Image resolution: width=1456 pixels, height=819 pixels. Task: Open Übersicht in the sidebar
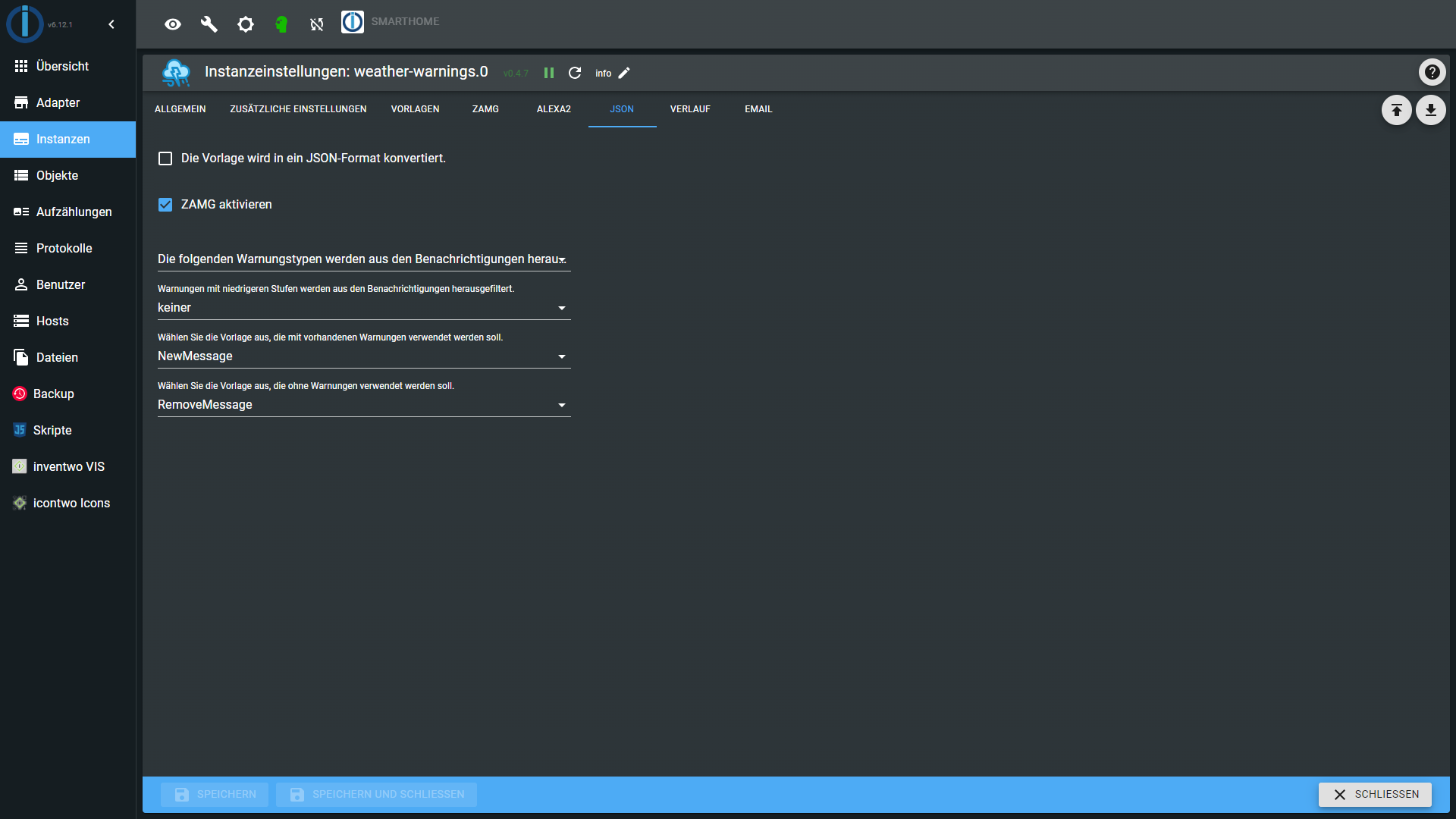(68, 66)
